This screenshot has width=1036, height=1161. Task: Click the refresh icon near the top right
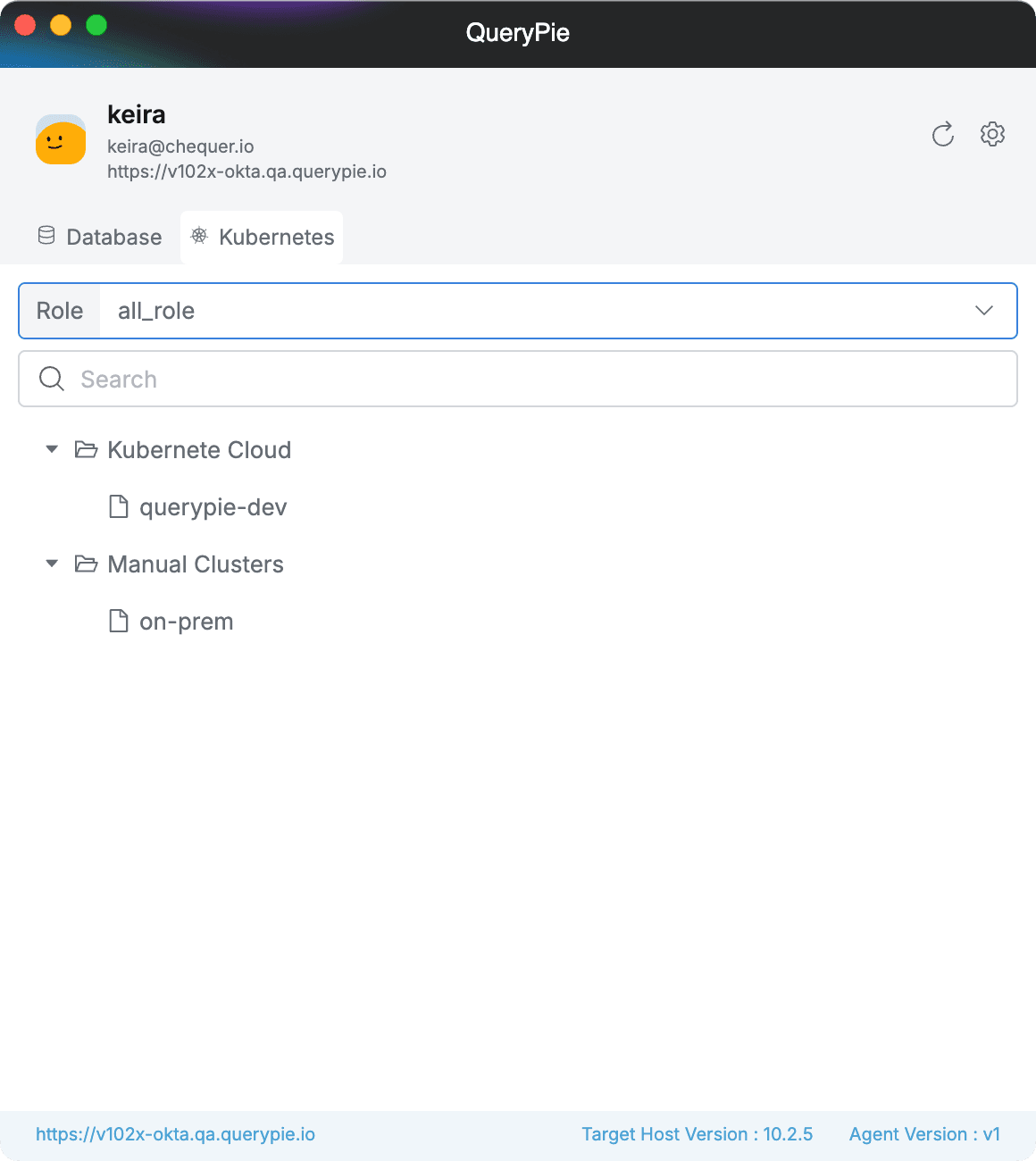(x=943, y=134)
